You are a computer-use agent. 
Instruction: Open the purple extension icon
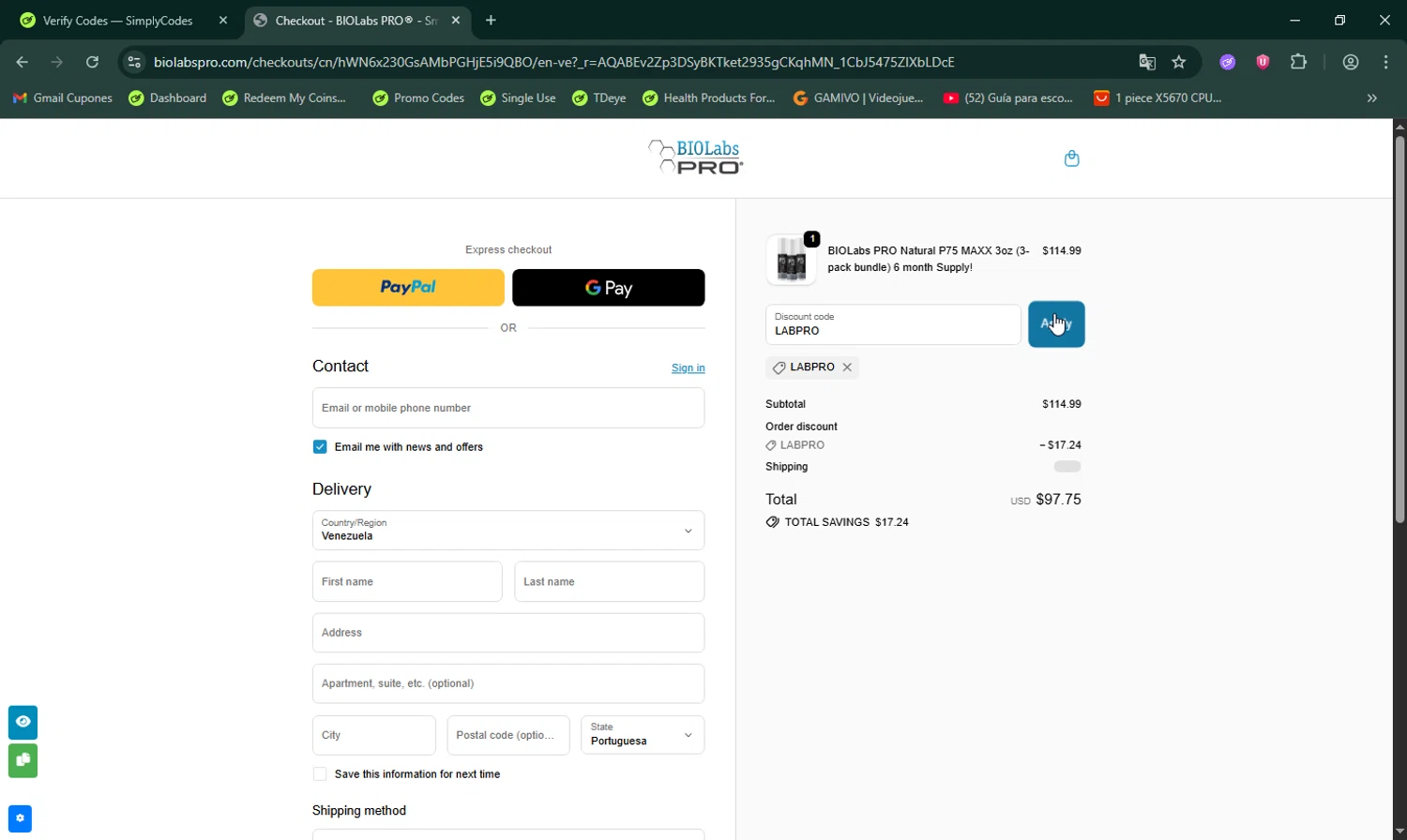(1228, 62)
